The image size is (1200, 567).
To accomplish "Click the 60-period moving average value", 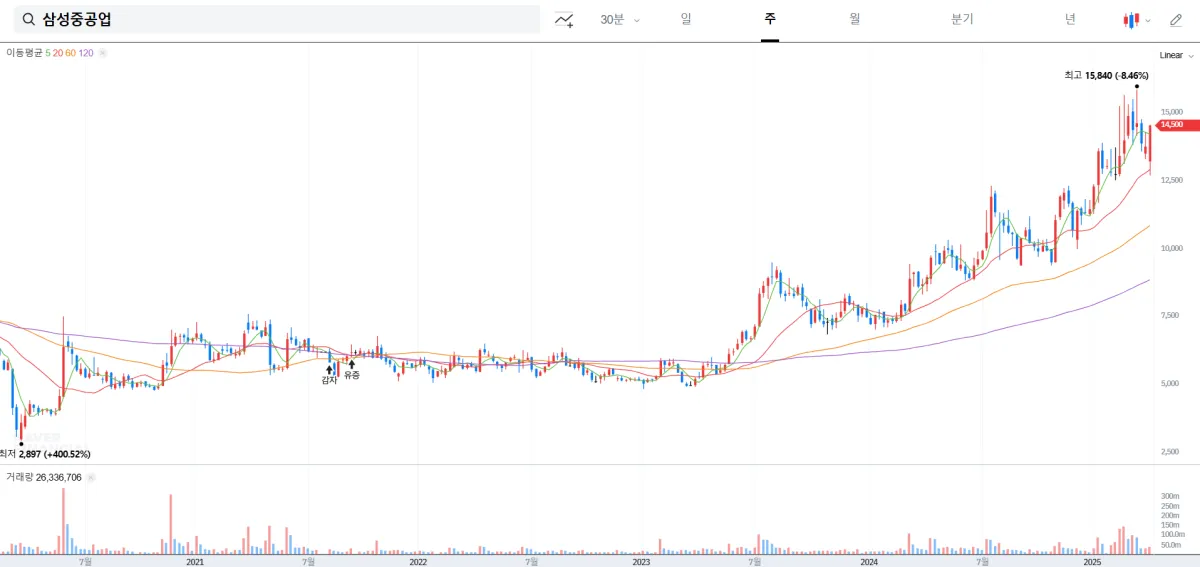I will [71, 53].
